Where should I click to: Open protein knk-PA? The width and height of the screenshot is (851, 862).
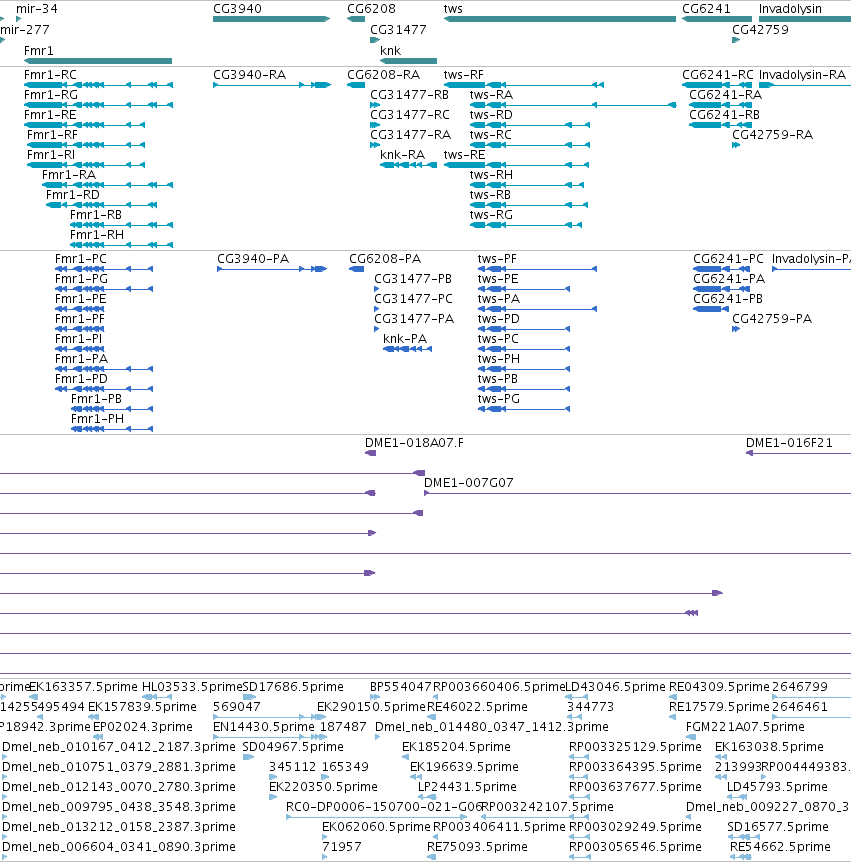pos(407,349)
